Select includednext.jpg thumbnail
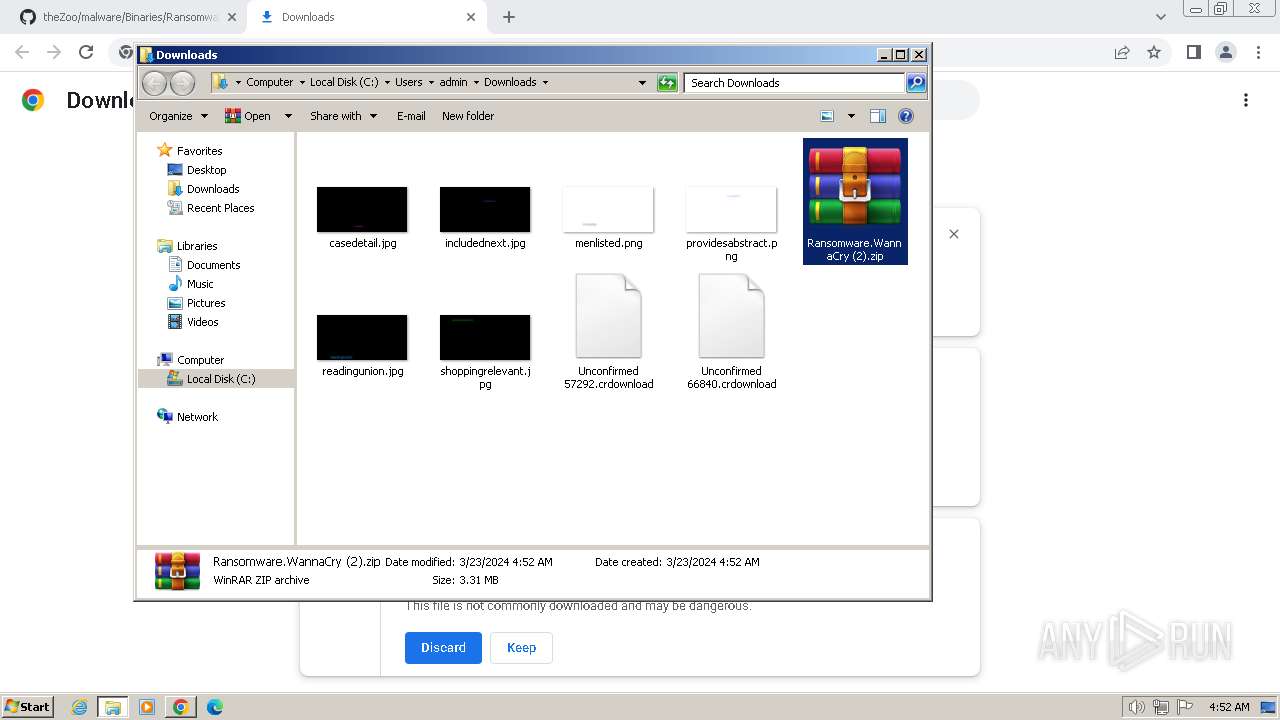This screenshot has height=720, width=1280. pyautogui.click(x=485, y=209)
